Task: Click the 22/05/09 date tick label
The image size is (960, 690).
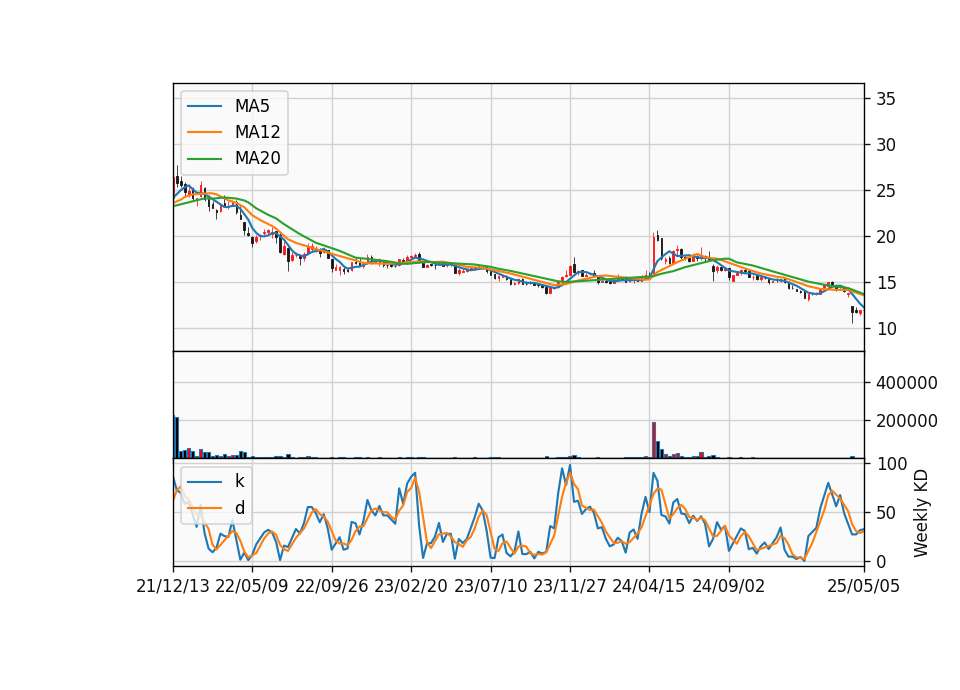Action: click(252, 586)
